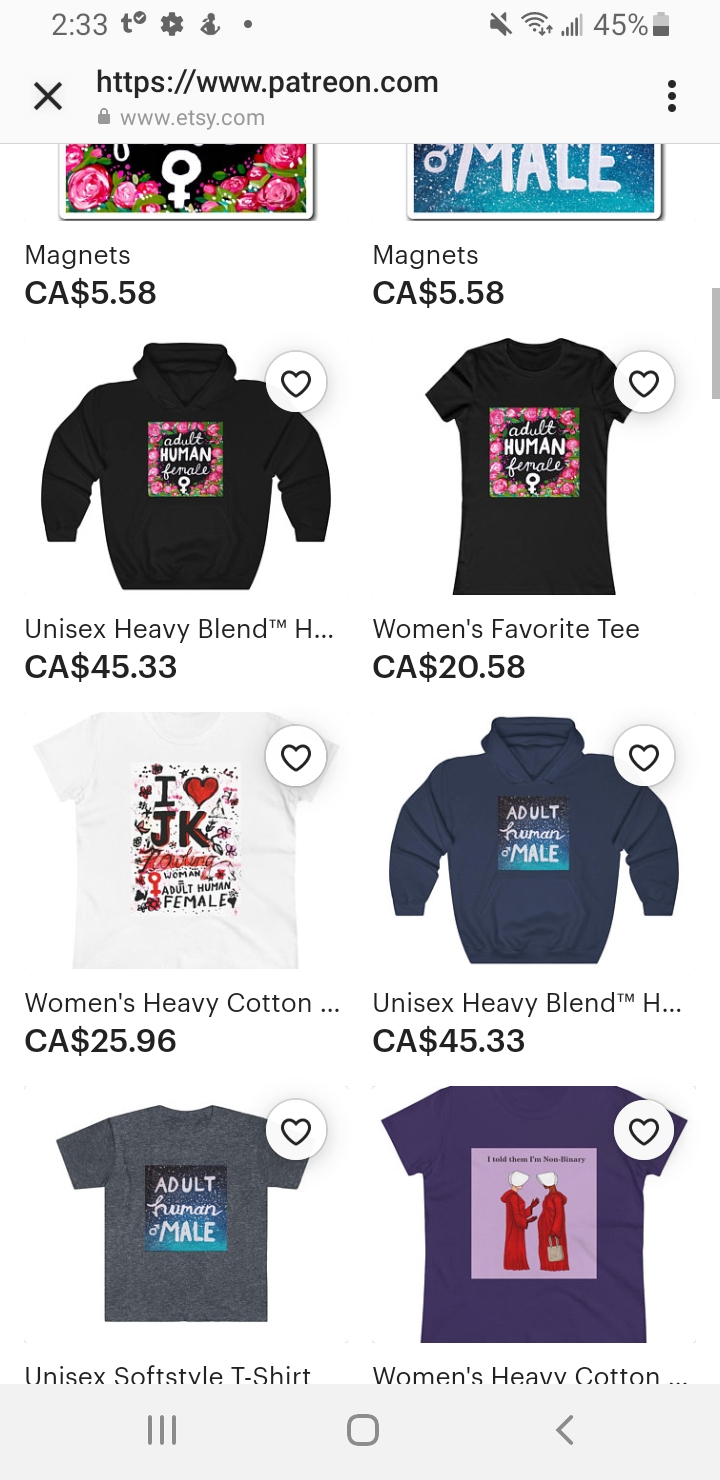This screenshot has width=720, height=1480.
Task: Tap the Android home button
Action: (362, 1430)
